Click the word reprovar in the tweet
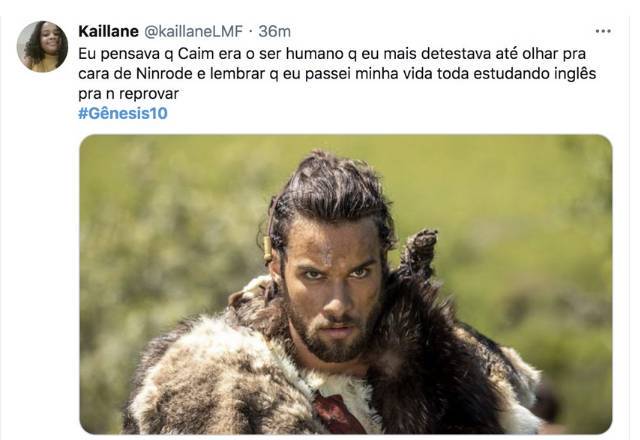 pos(149,94)
